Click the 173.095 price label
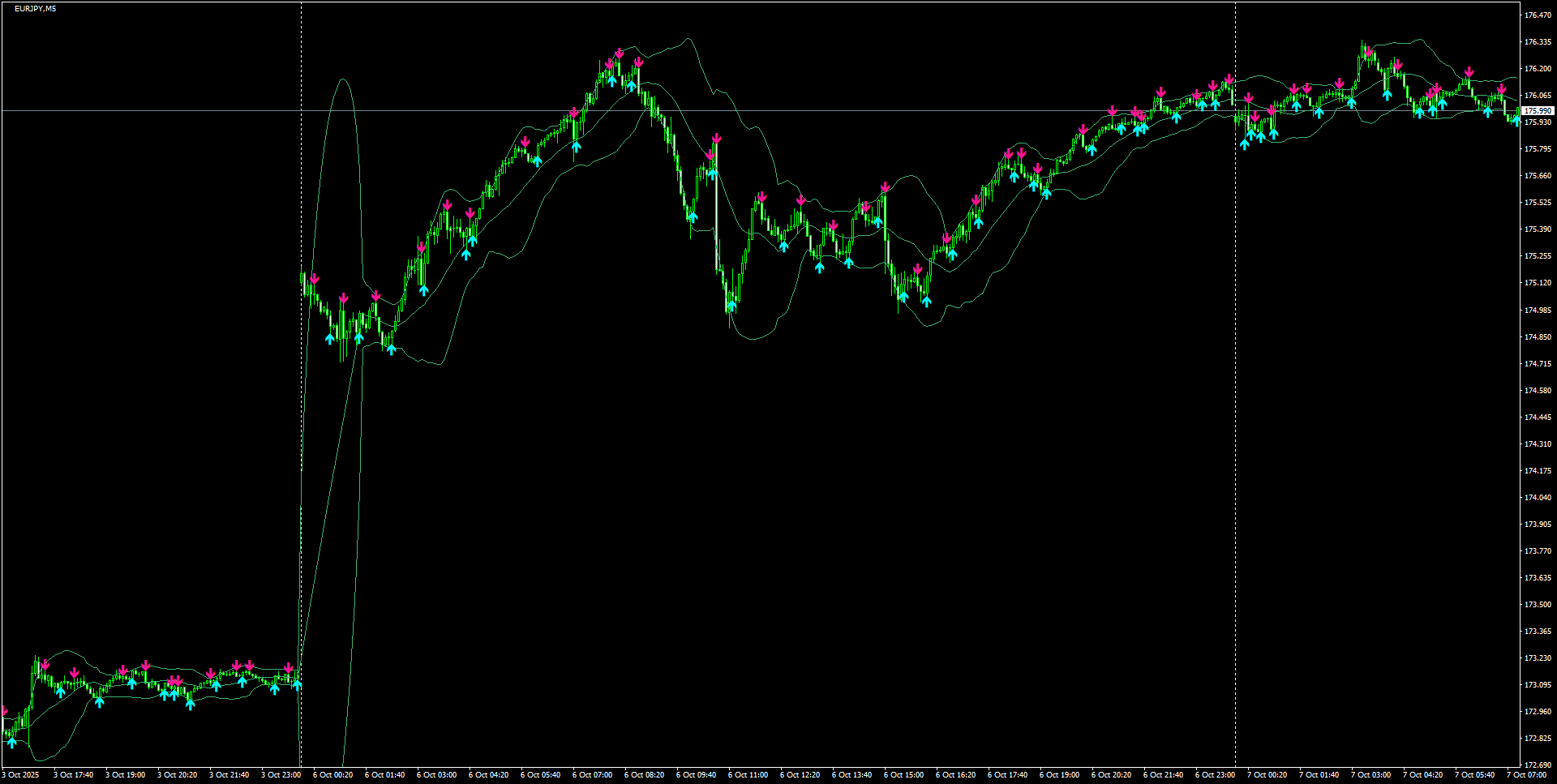Viewport: 1557px width, 784px height. point(1538,685)
